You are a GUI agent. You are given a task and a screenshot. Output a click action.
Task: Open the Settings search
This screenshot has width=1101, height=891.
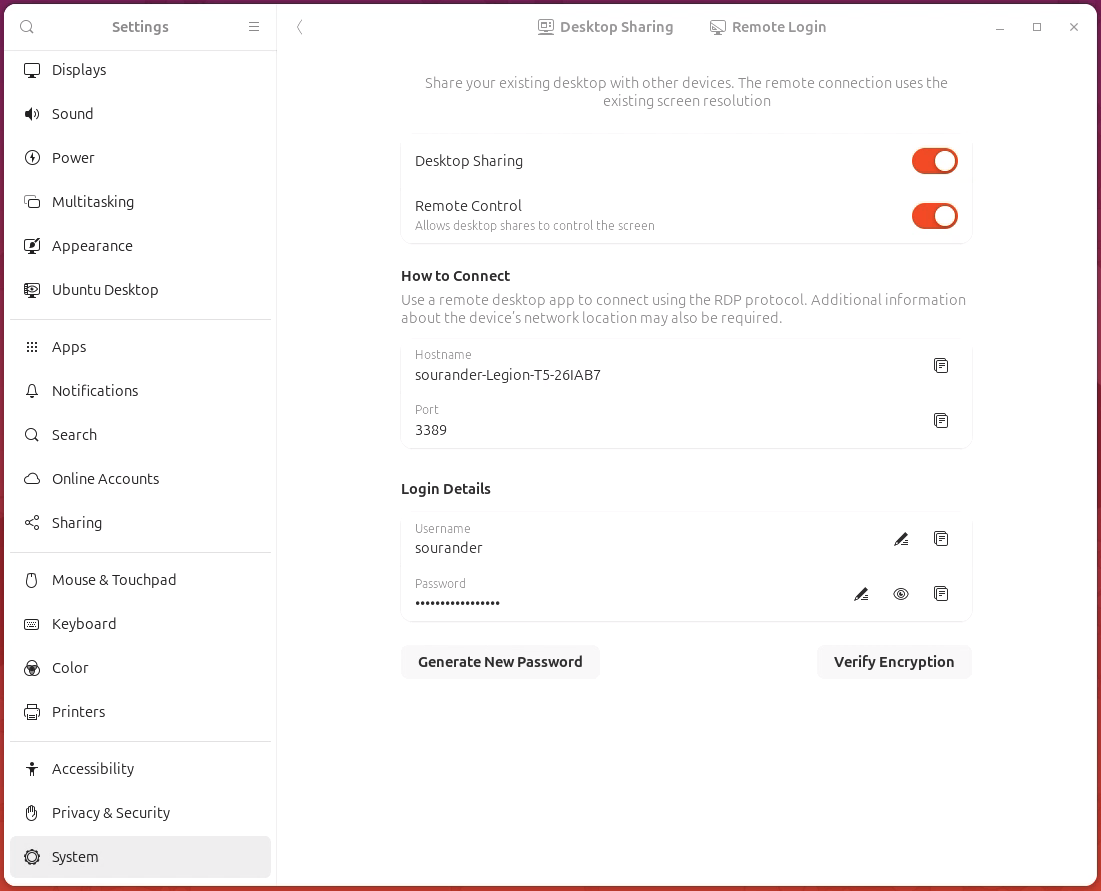(26, 27)
